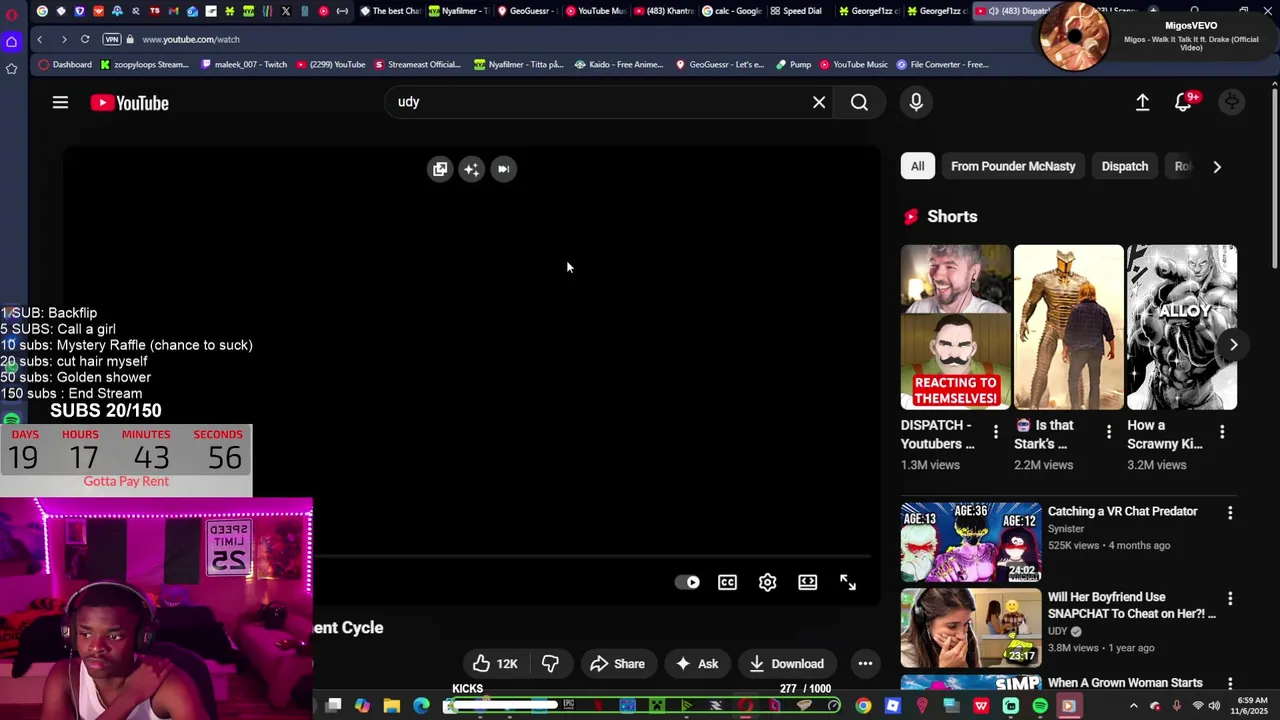Toggle closed captions (CC) on the video
The height and width of the screenshot is (720, 1280).
pyautogui.click(x=727, y=582)
